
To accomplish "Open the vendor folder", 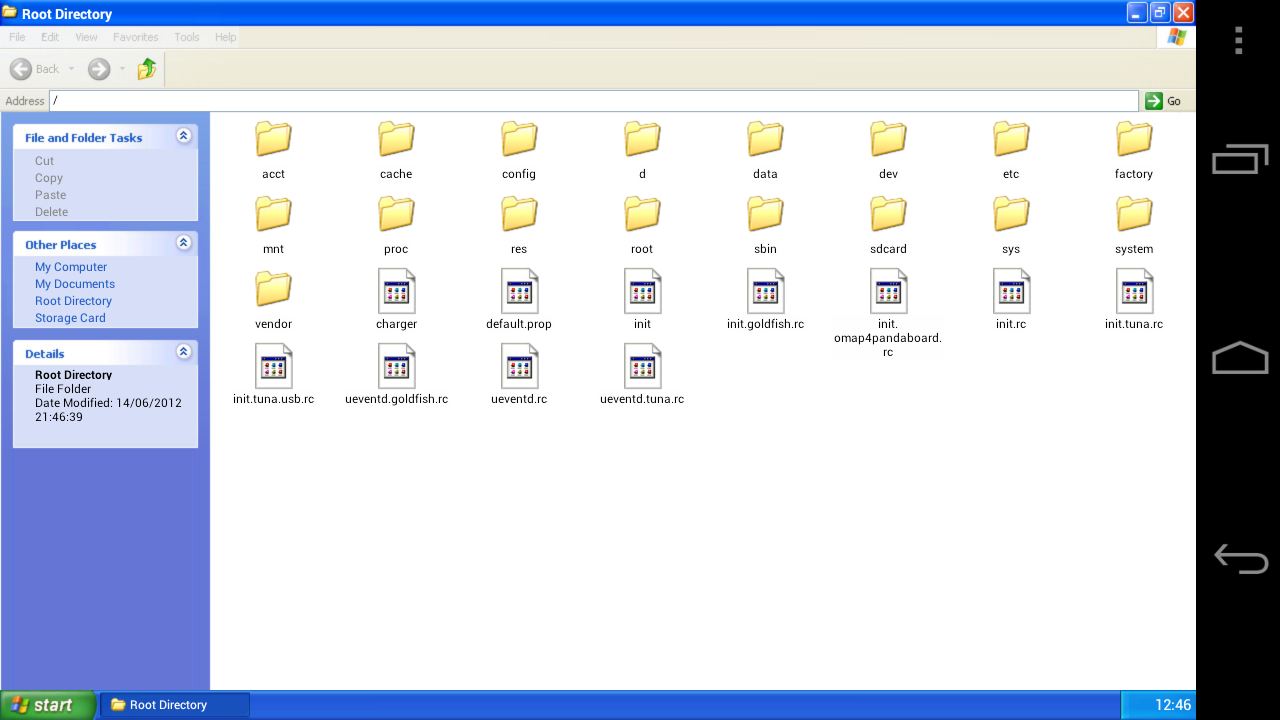I will [x=273, y=290].
